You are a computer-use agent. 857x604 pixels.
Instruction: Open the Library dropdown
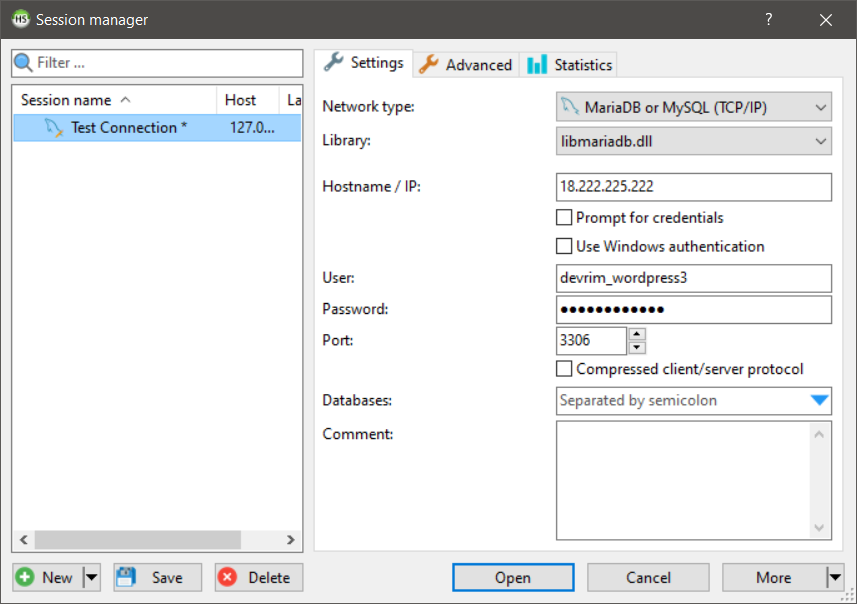pyautogui.click(x=694, y=142)
